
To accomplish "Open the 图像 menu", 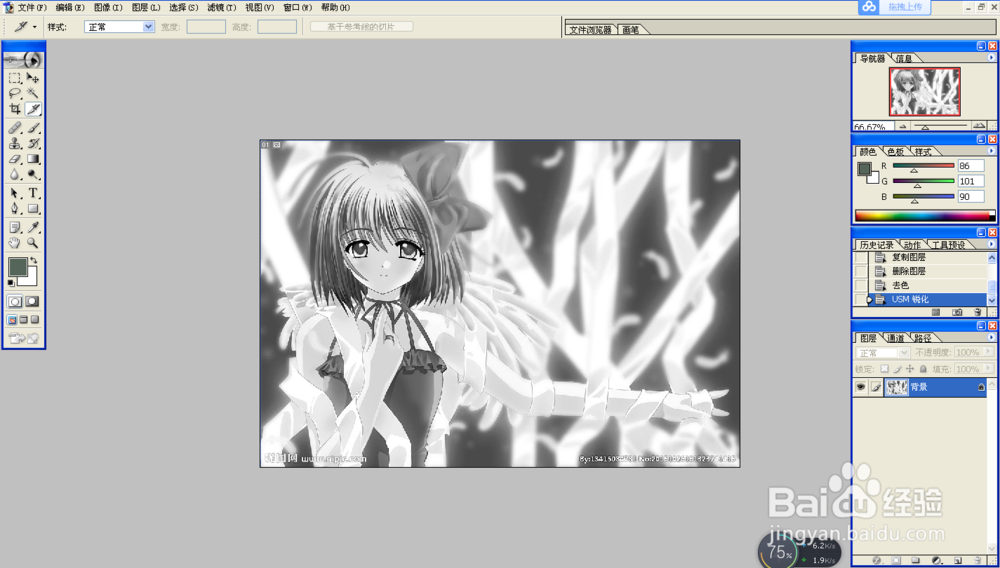I will 108,8.
